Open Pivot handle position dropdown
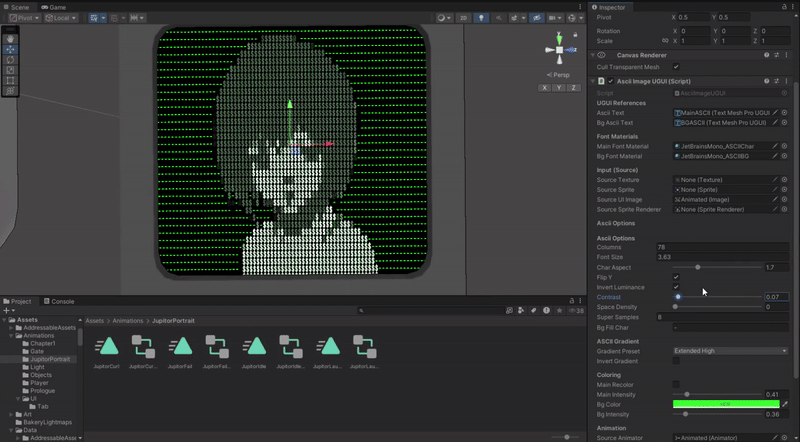This screenshot has width=800, height=442. point(24,18)
